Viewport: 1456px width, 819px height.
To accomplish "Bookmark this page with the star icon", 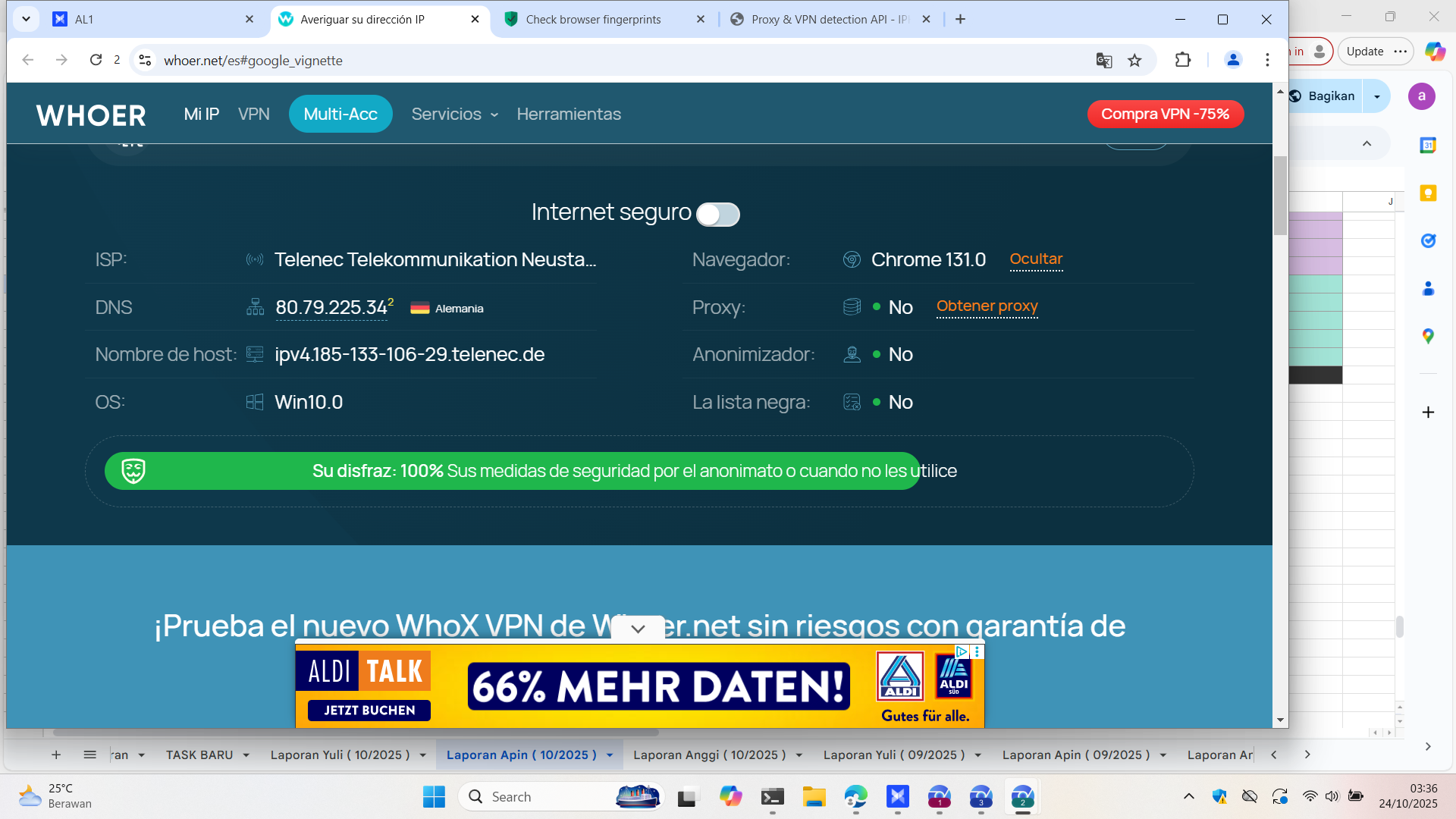I will pos(1134,61).
